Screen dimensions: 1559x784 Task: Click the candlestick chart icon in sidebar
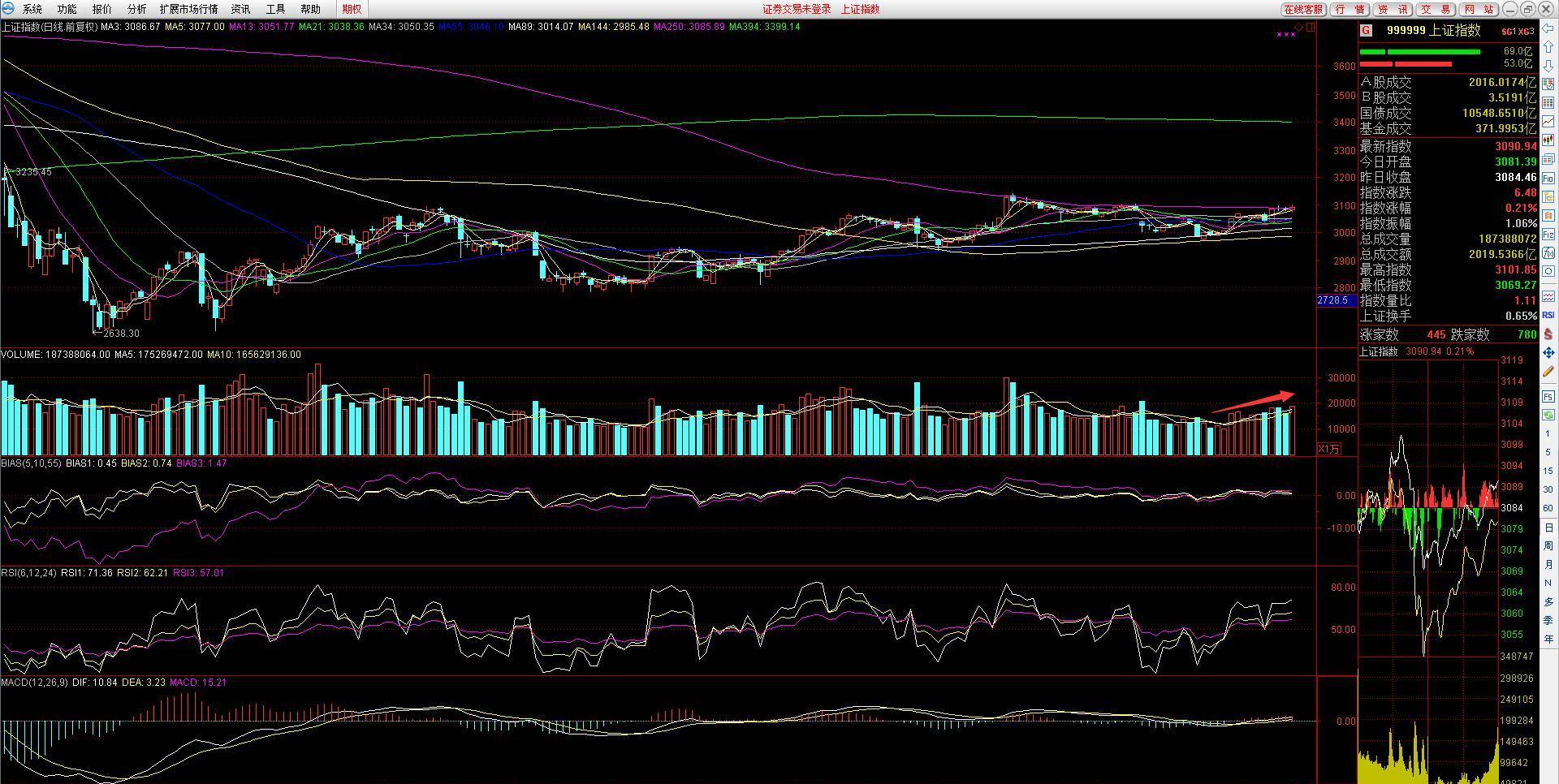pyautogui.click(x=1548, y=140)
